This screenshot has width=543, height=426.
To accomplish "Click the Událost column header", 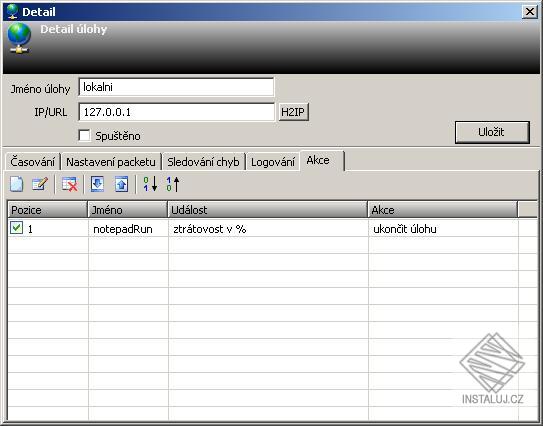I will (268, 210).
